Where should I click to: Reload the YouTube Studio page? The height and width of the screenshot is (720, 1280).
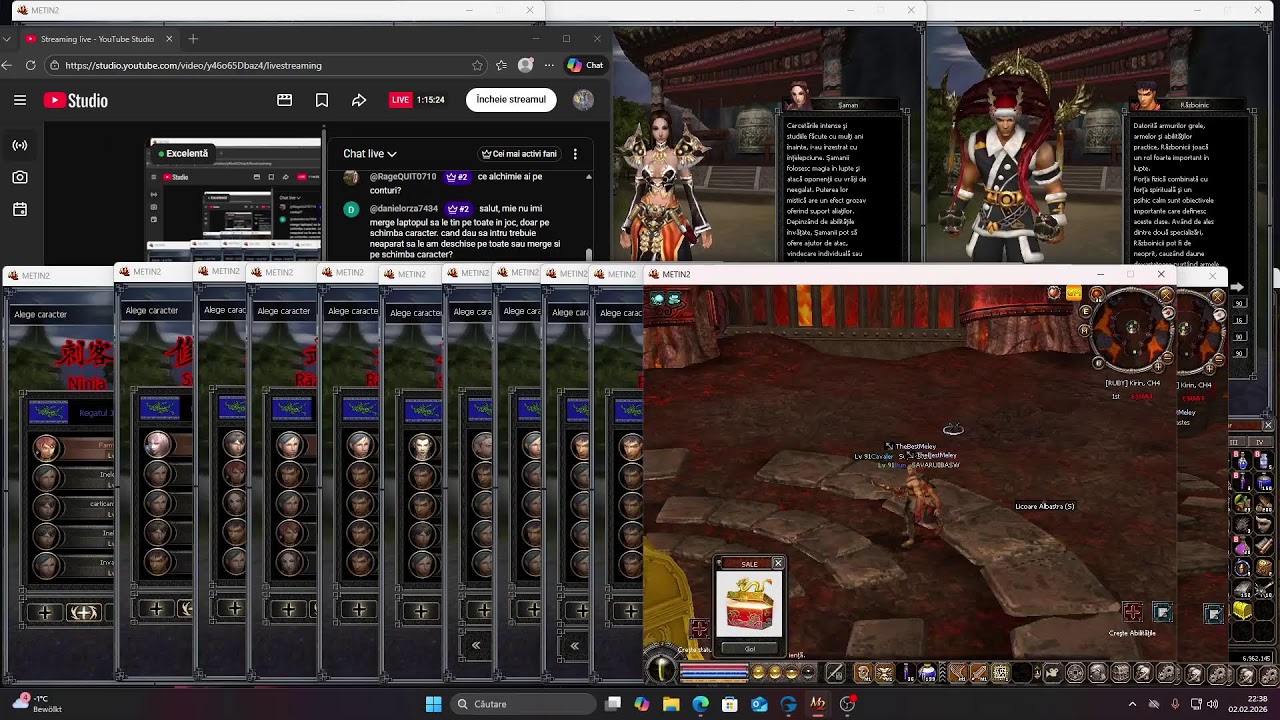(x=31, y=65)
